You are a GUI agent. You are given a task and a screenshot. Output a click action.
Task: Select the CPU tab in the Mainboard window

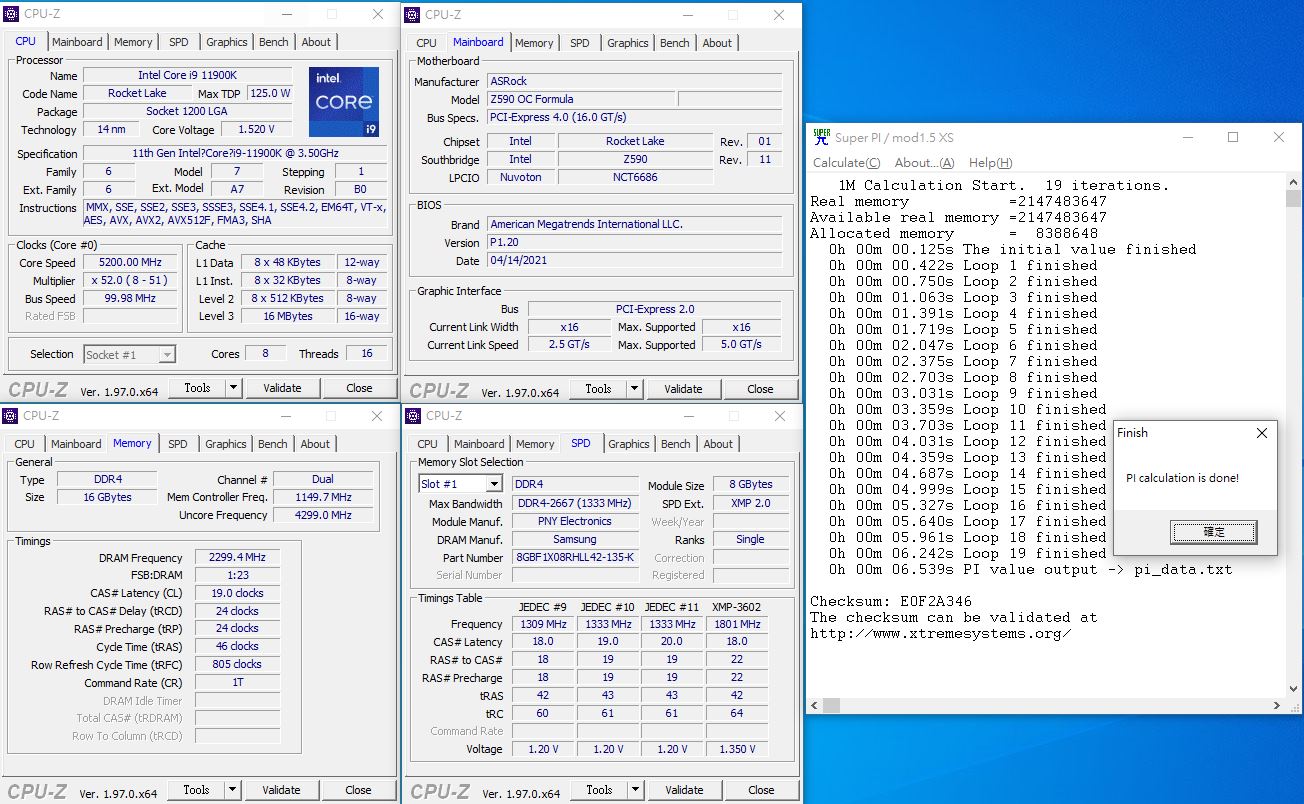click(x=426, y=43)
